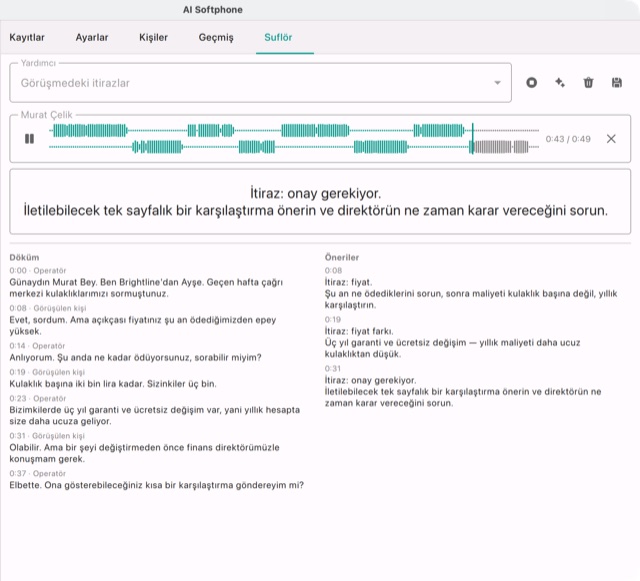Viewport: 640px width, 581px height.
Task: Delete the session with the trash icon
Action: (588, 83)
